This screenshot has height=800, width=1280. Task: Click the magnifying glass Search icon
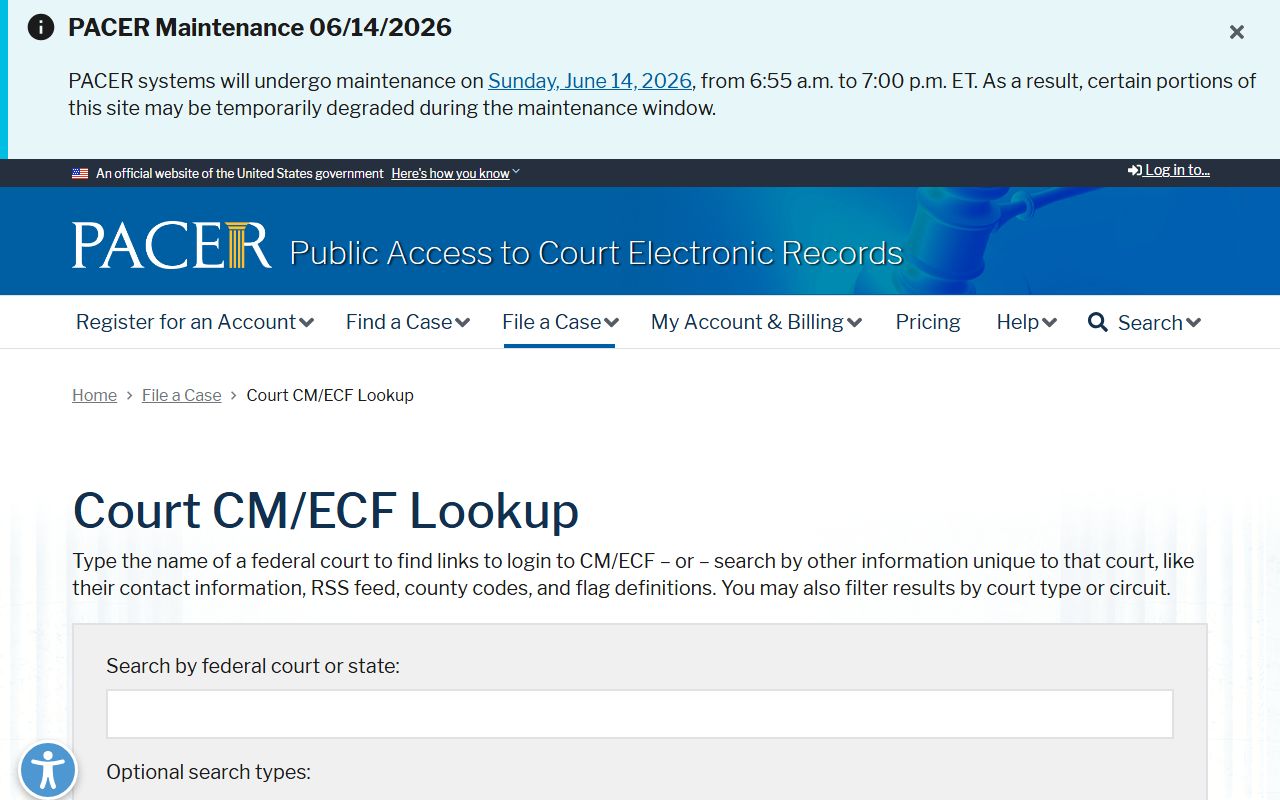1098,322
